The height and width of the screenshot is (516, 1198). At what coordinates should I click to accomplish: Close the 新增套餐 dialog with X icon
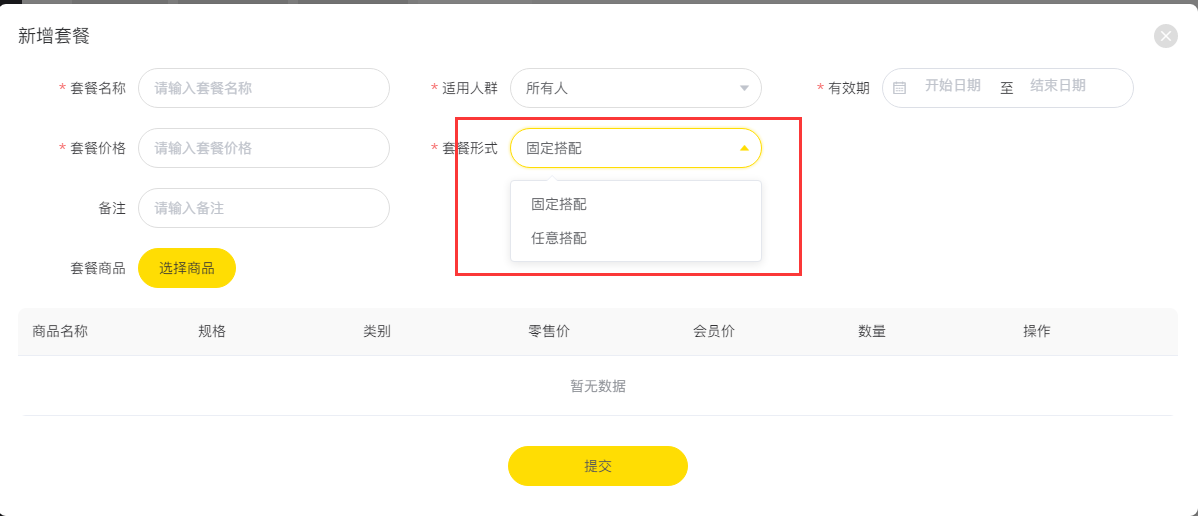(x=1166, y=36)
